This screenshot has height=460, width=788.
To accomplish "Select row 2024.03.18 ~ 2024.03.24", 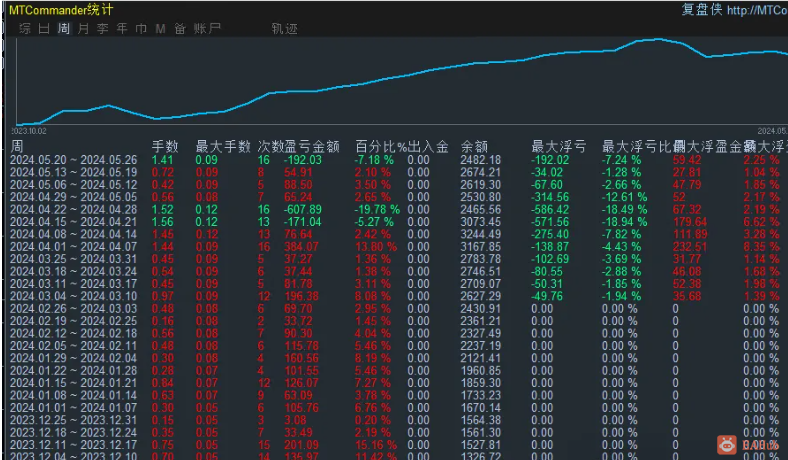I will 395,271.
